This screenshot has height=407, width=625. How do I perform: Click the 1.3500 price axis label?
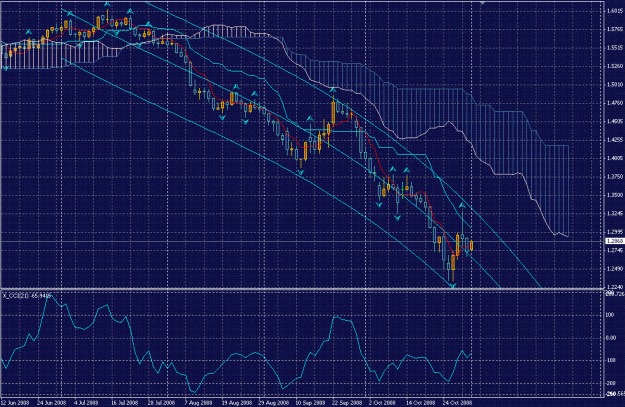tap(615, 195)
